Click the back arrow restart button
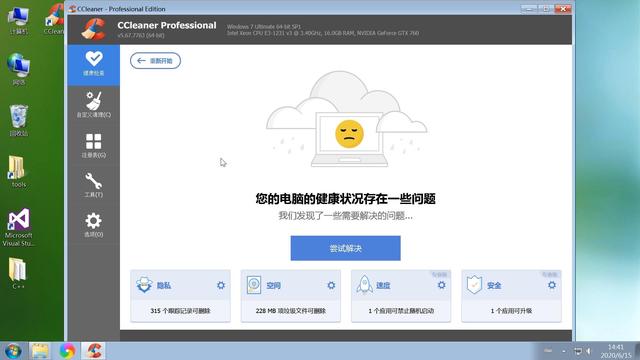Screen dimensions: 640x360 (155, 61)
